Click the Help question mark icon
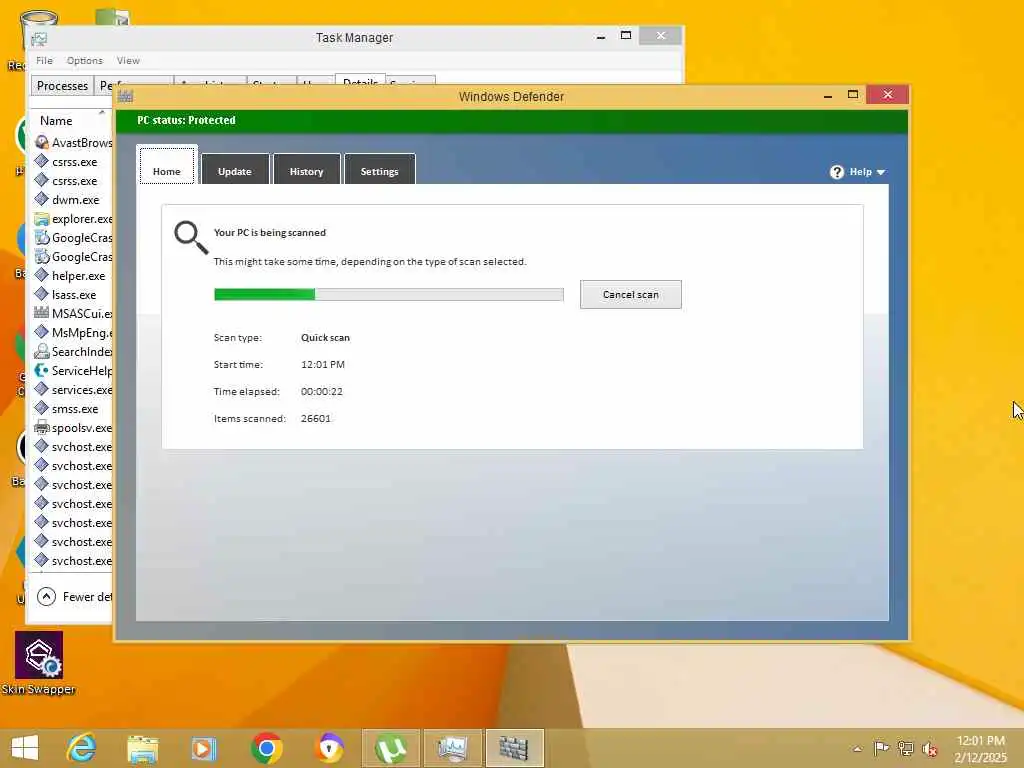 pos(837,172)
